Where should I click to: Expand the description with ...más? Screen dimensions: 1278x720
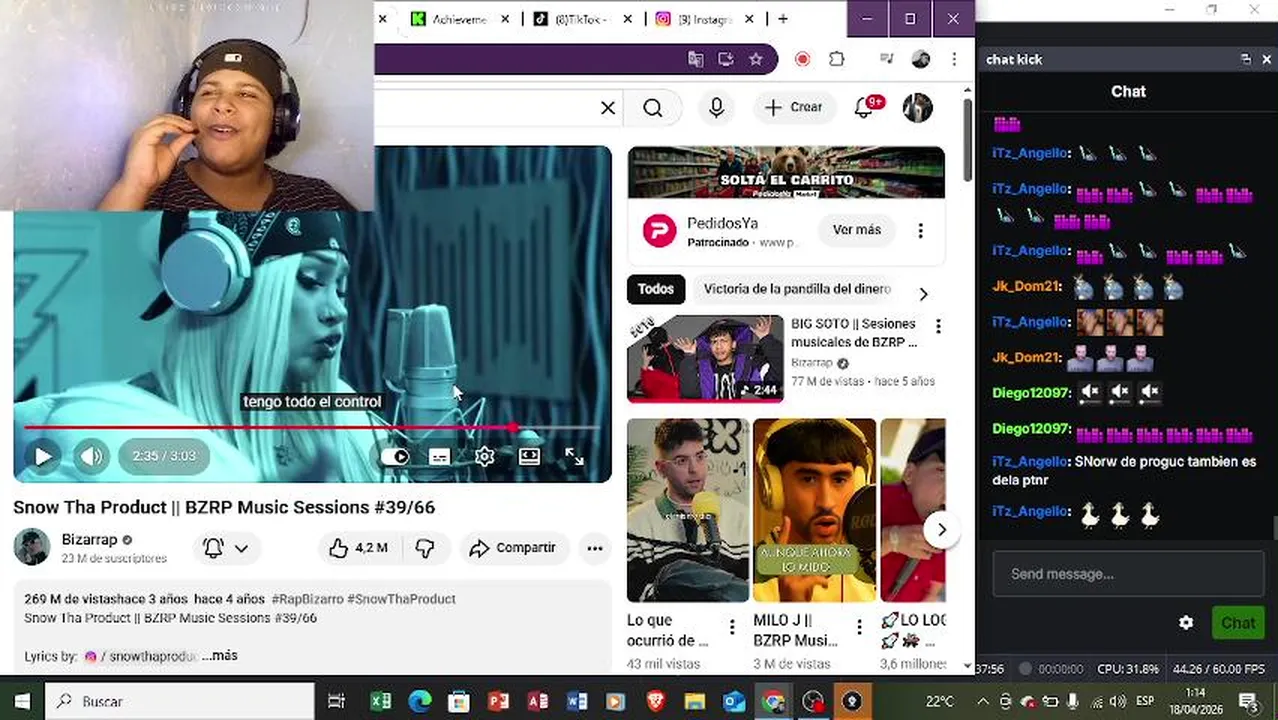pyautogui.click(x=219, y=656)
